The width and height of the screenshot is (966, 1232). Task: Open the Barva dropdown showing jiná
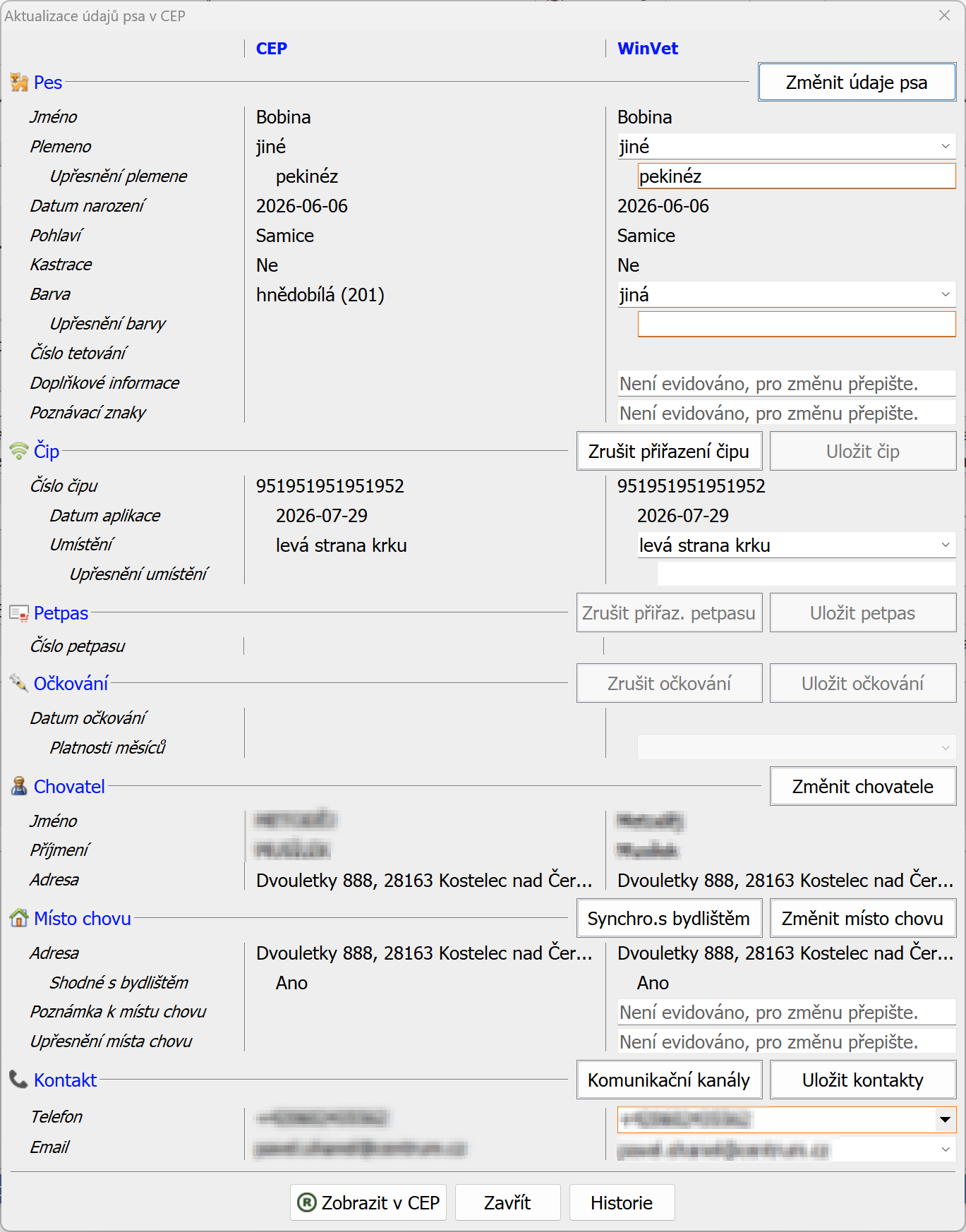pos(786,295)
